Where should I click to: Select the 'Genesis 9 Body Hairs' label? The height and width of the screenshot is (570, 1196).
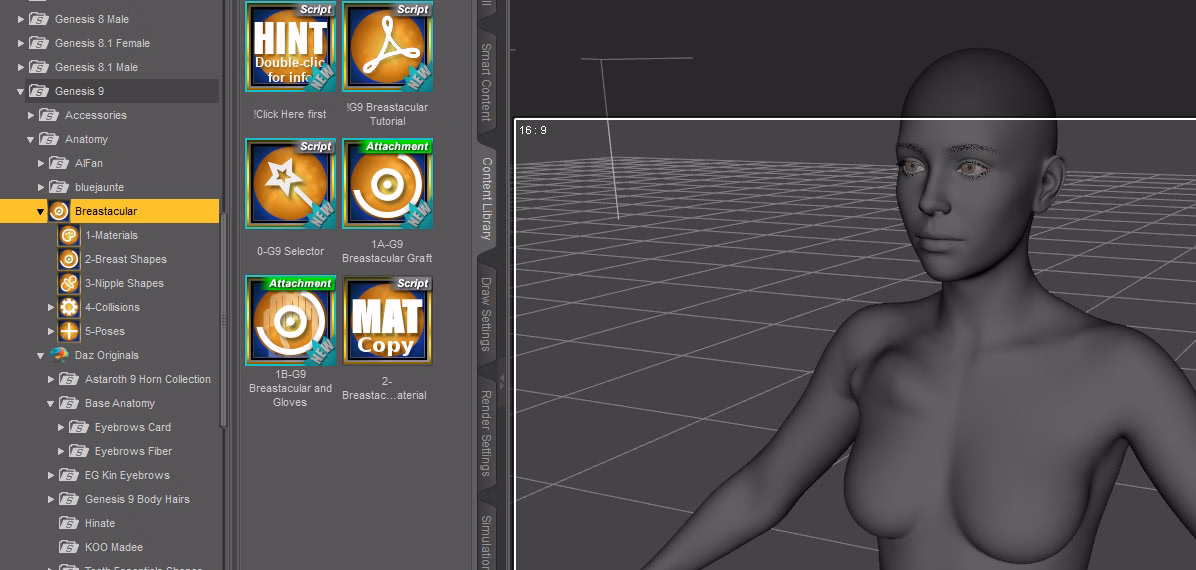137,499
